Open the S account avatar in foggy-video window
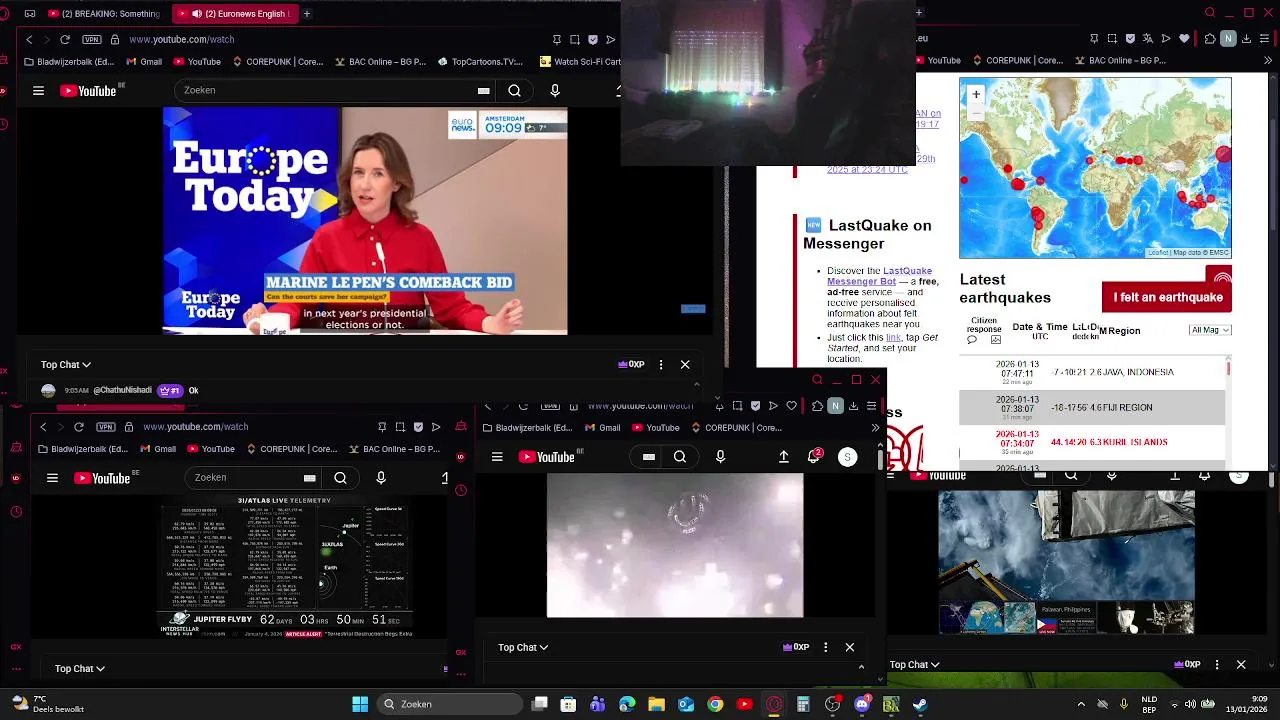This screenshot has width=1280, height=720. (847, 457)
